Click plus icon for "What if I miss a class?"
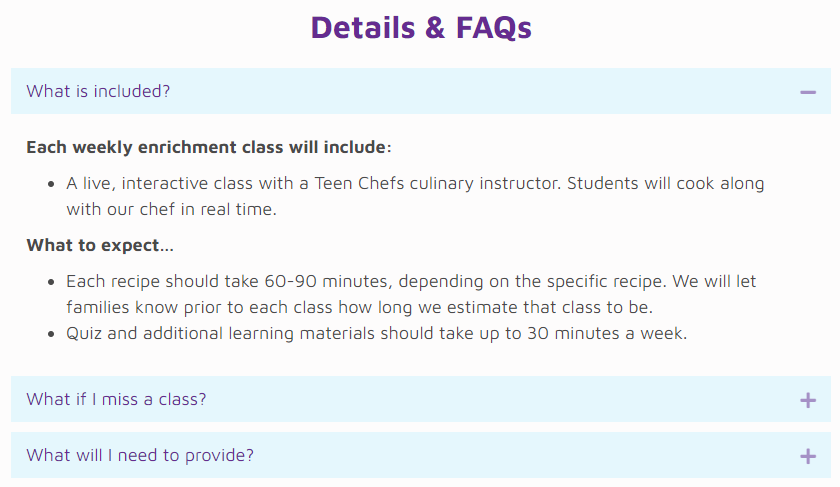 coord(808,400)
